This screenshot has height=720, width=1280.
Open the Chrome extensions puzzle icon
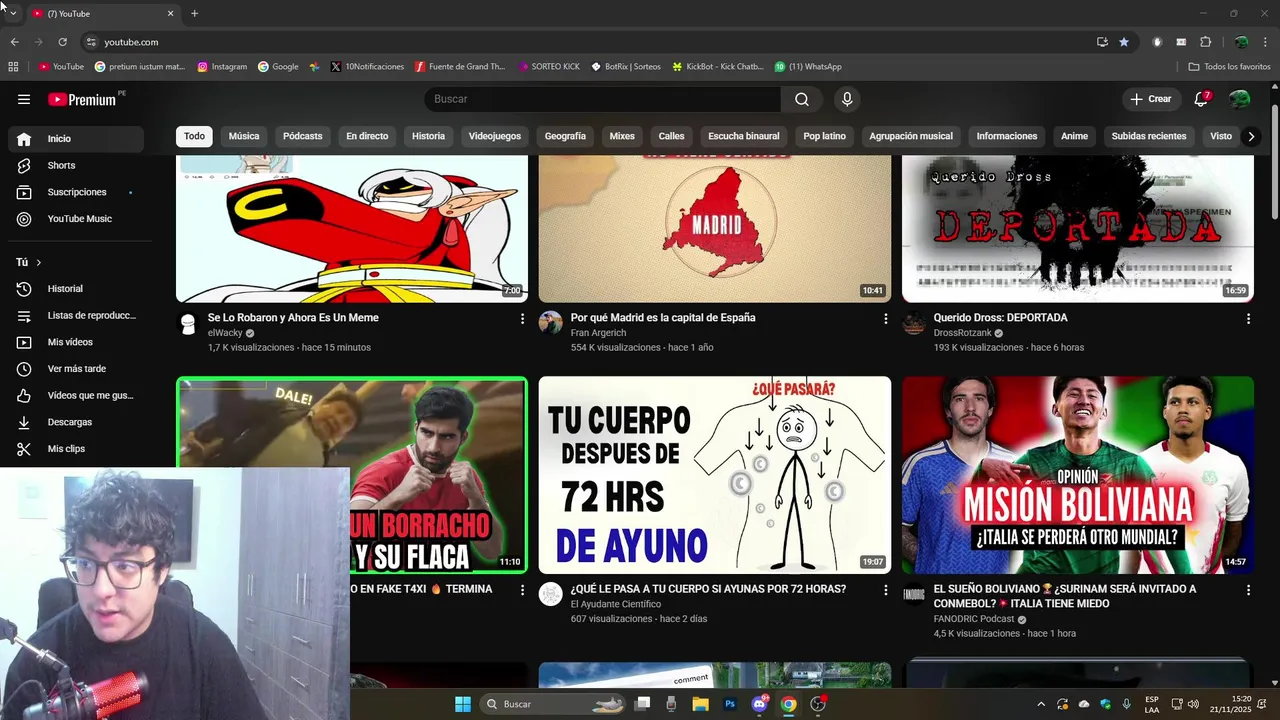click(1205, 42)
